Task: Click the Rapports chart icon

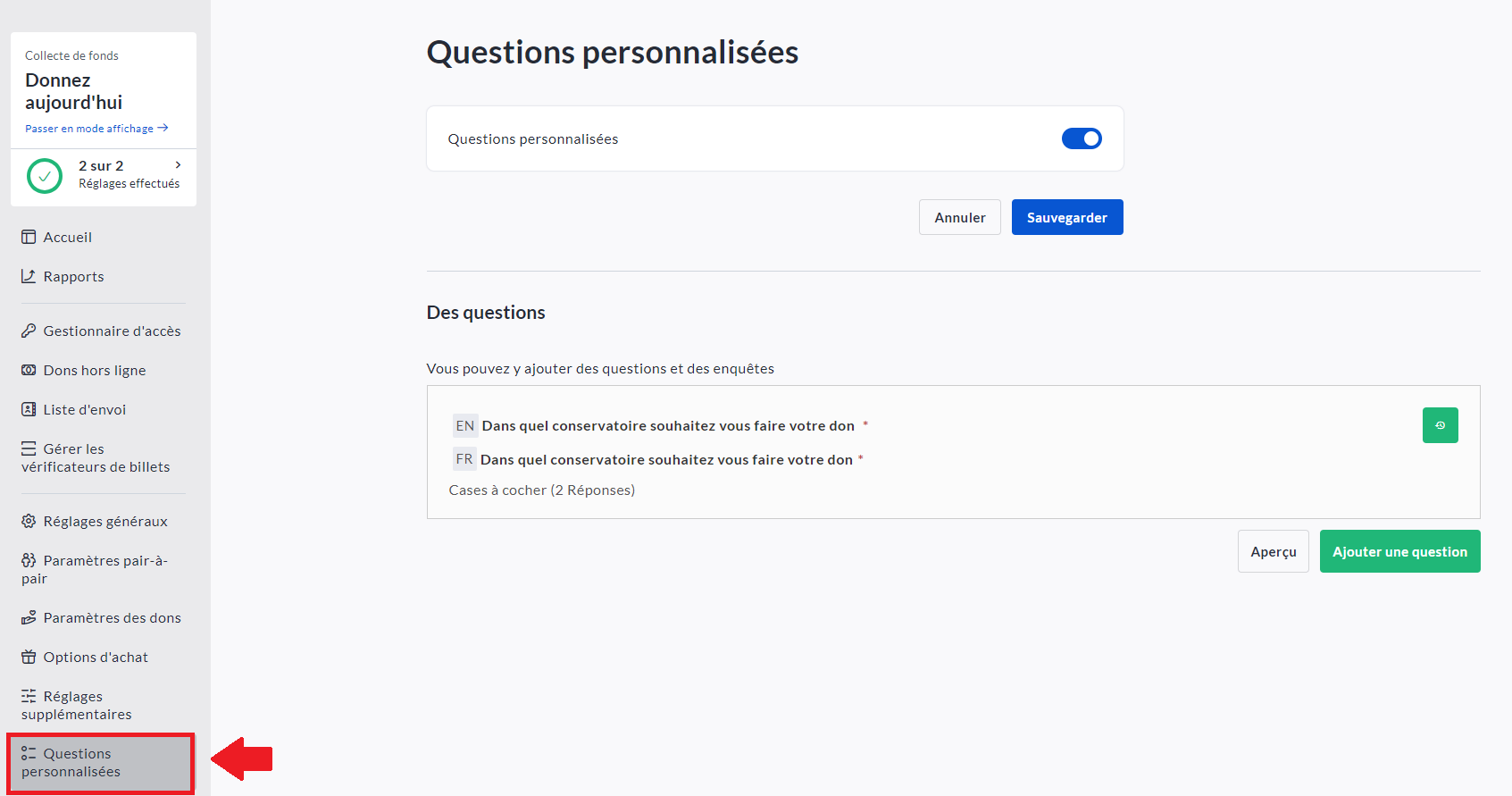Action: 29,276
